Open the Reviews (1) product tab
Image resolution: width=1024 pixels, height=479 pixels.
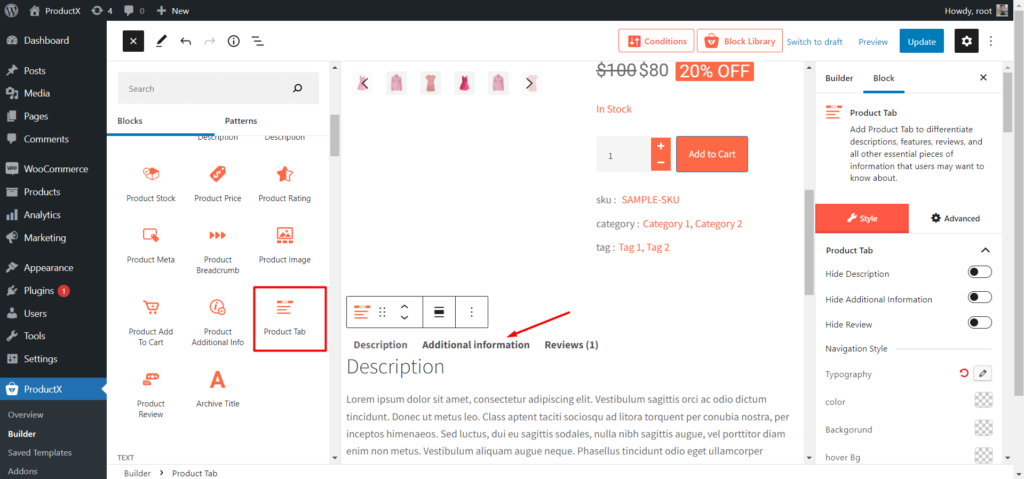pyautogui.click(x=571, y=345)
